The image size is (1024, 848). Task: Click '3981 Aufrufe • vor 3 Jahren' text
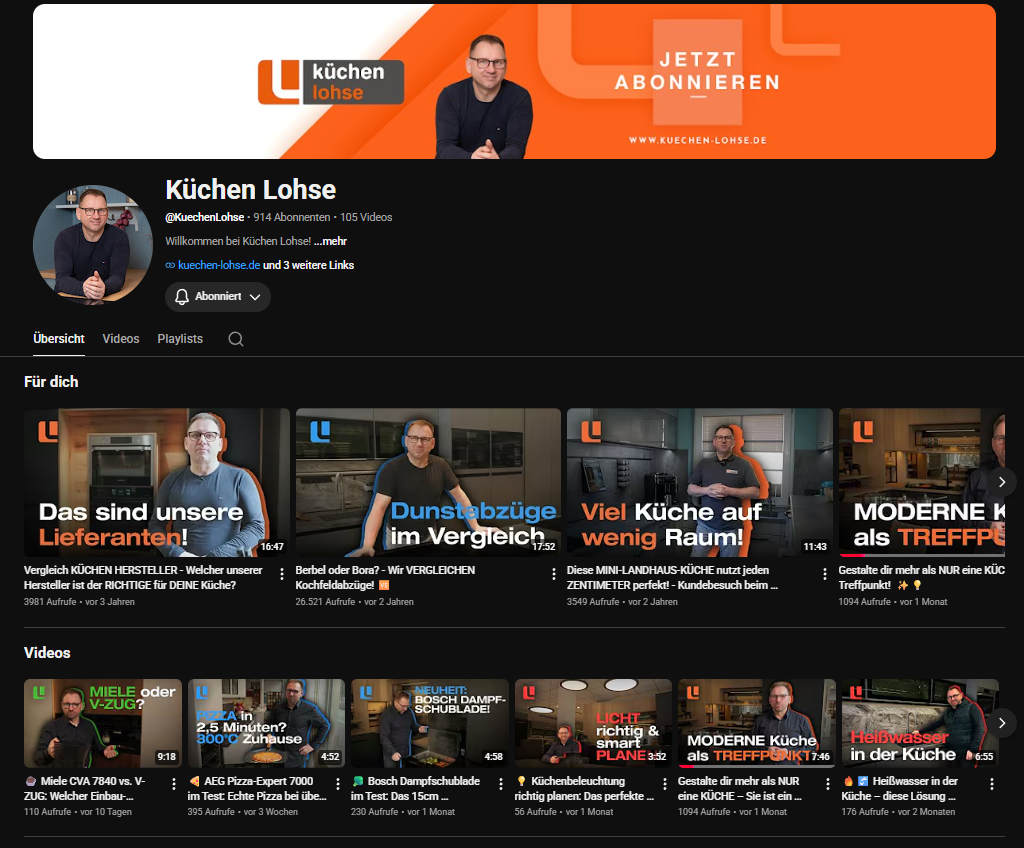coord(80,602)
